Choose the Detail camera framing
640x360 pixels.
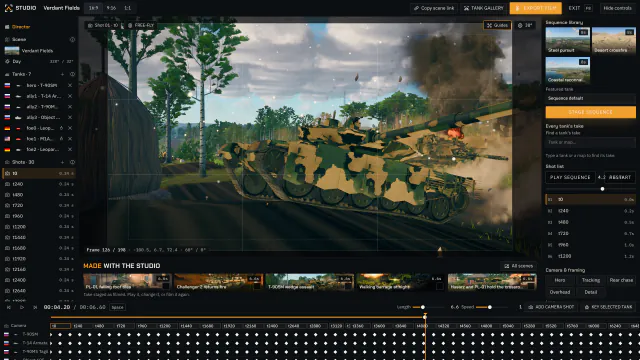click(x=591, y=292)
